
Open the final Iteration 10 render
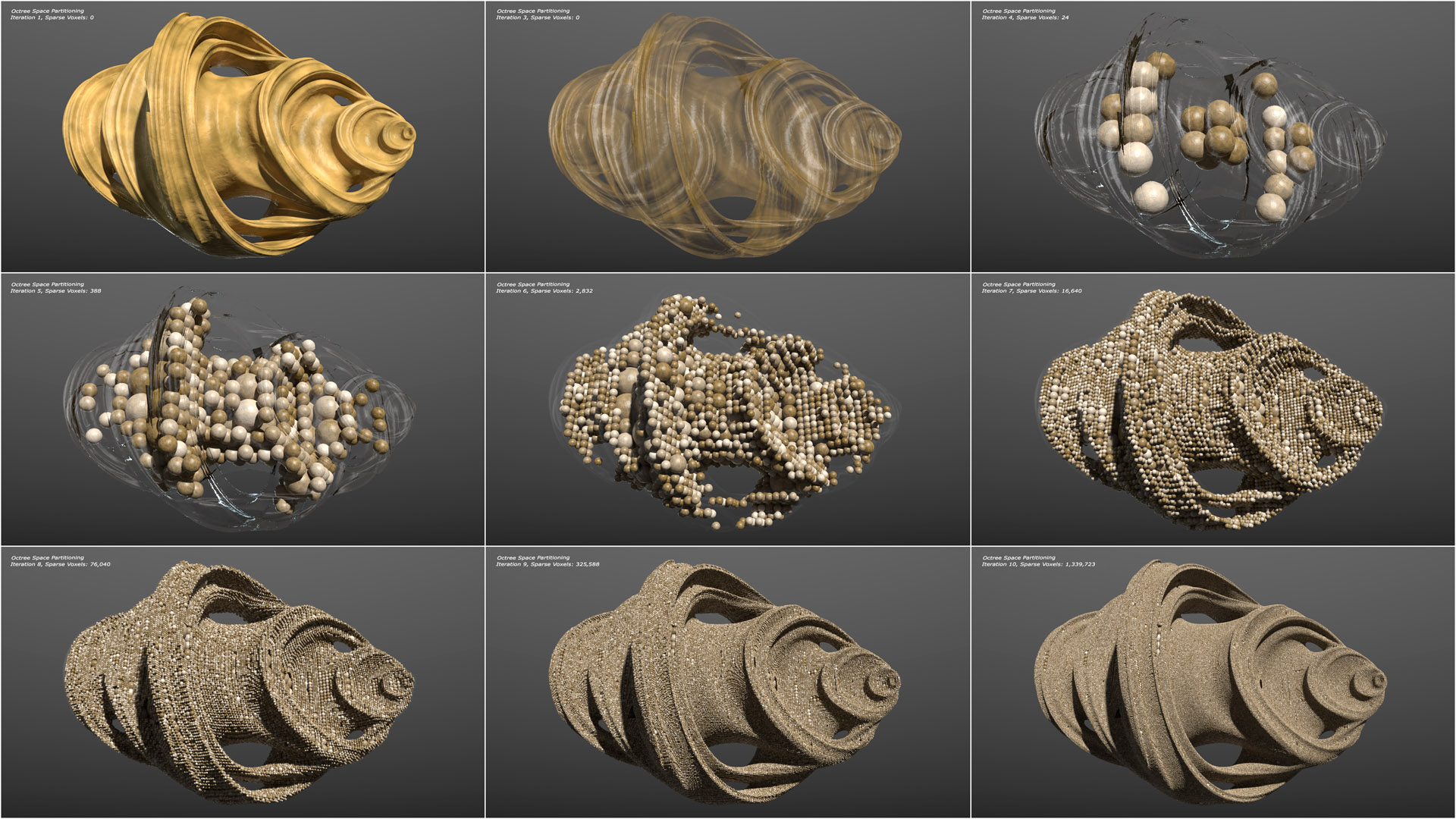1210,682
